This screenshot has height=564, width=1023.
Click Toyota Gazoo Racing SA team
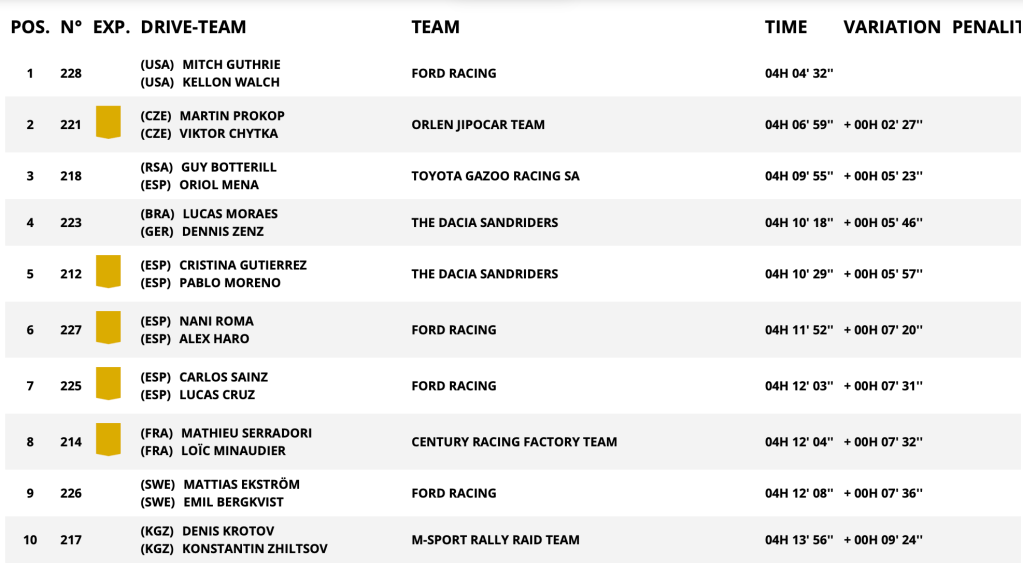pyautogui.click(x=495, y=176)
